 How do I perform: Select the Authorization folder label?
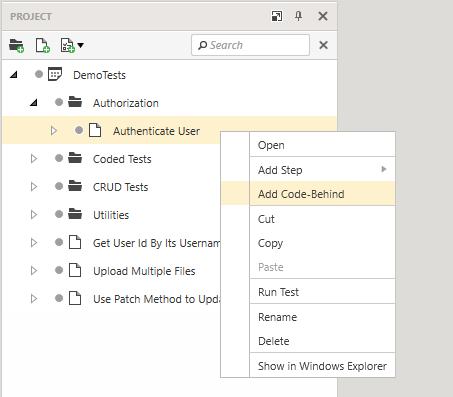point(126,103)
